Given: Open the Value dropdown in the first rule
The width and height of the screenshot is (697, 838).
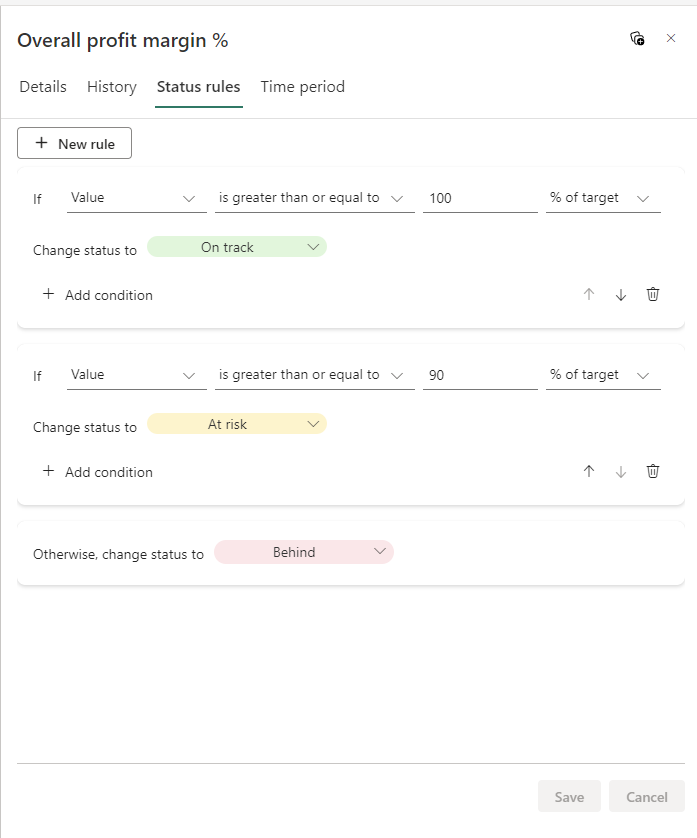Looking at the screenshot, I should pos(136,197).
